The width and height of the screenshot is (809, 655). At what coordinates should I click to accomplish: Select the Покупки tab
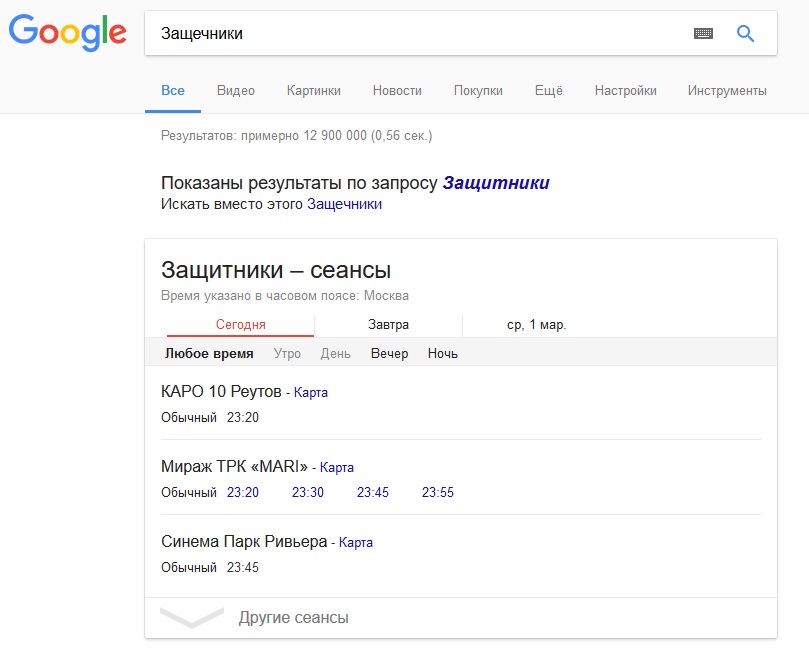coord(478,91)
